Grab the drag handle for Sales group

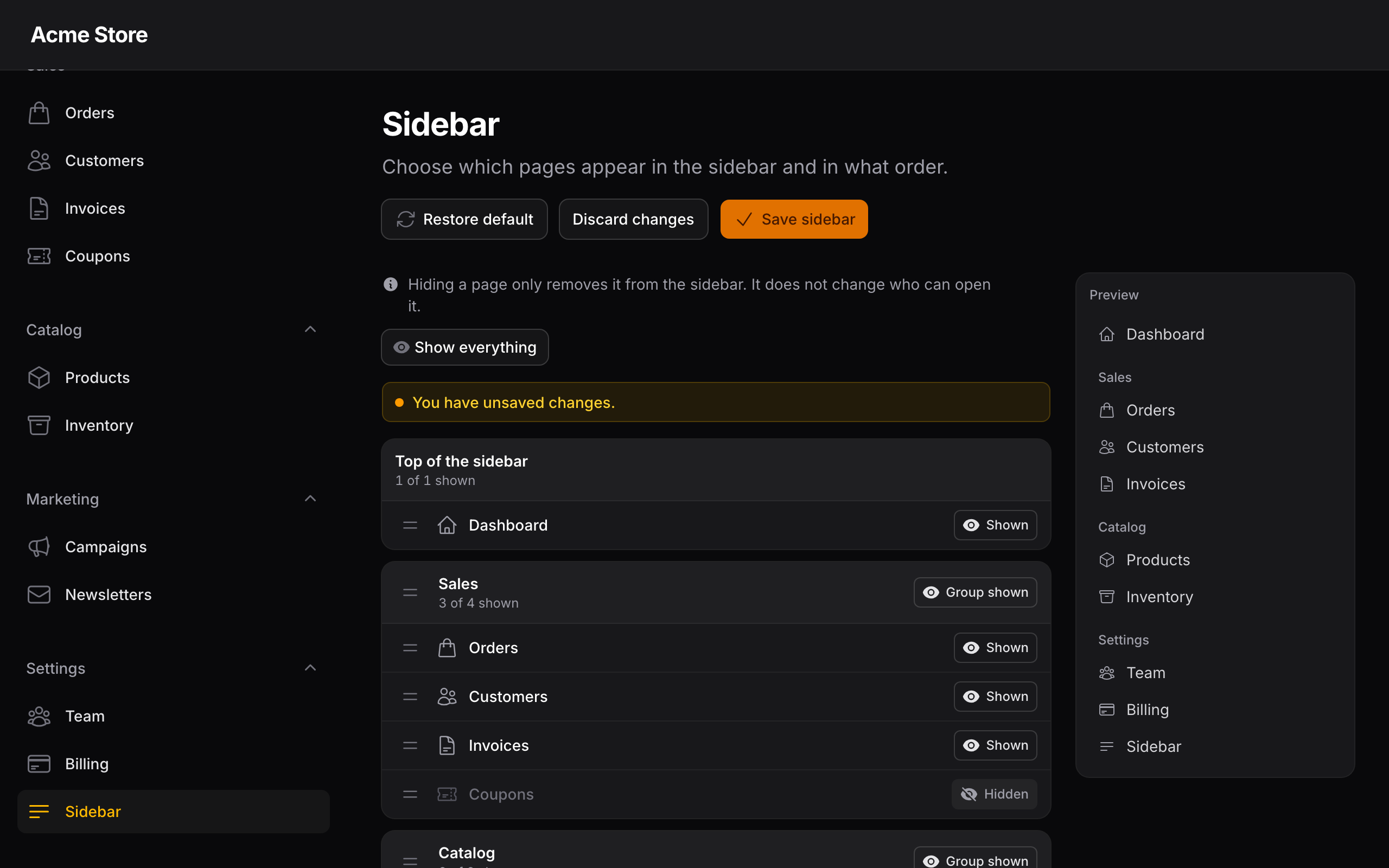click(410, 592)
